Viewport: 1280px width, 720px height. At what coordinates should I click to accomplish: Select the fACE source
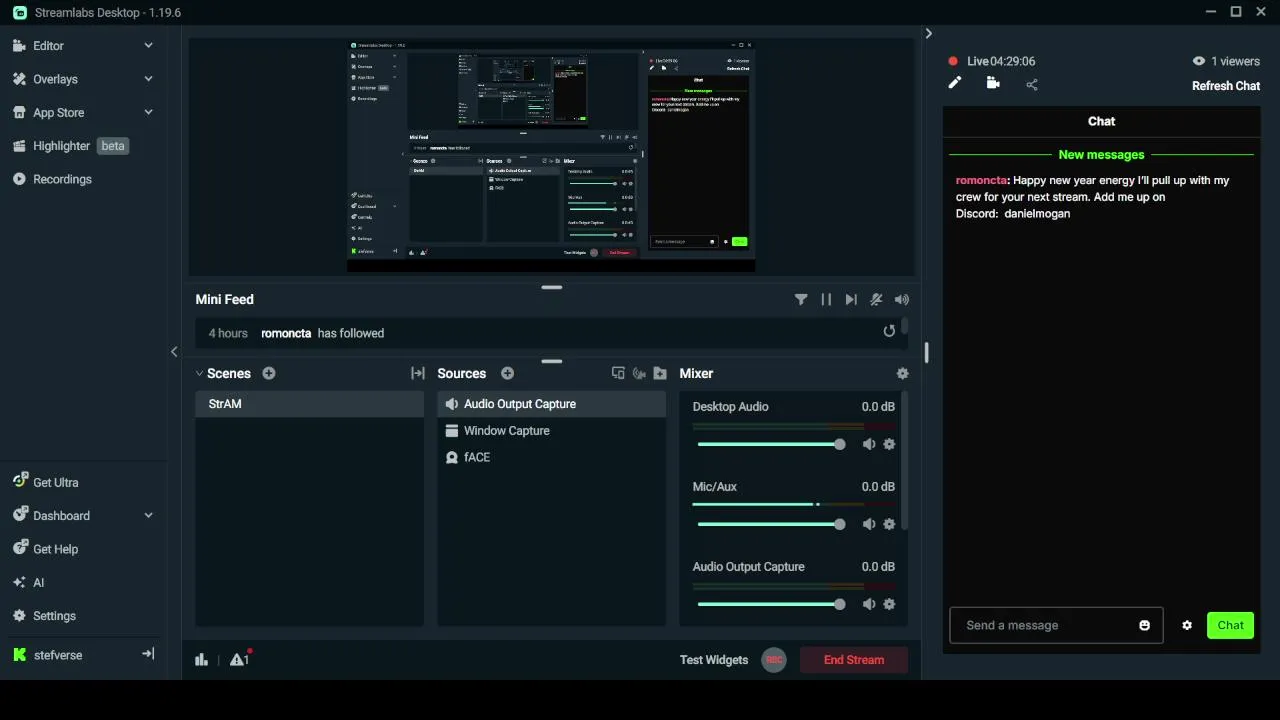(552, 457)
